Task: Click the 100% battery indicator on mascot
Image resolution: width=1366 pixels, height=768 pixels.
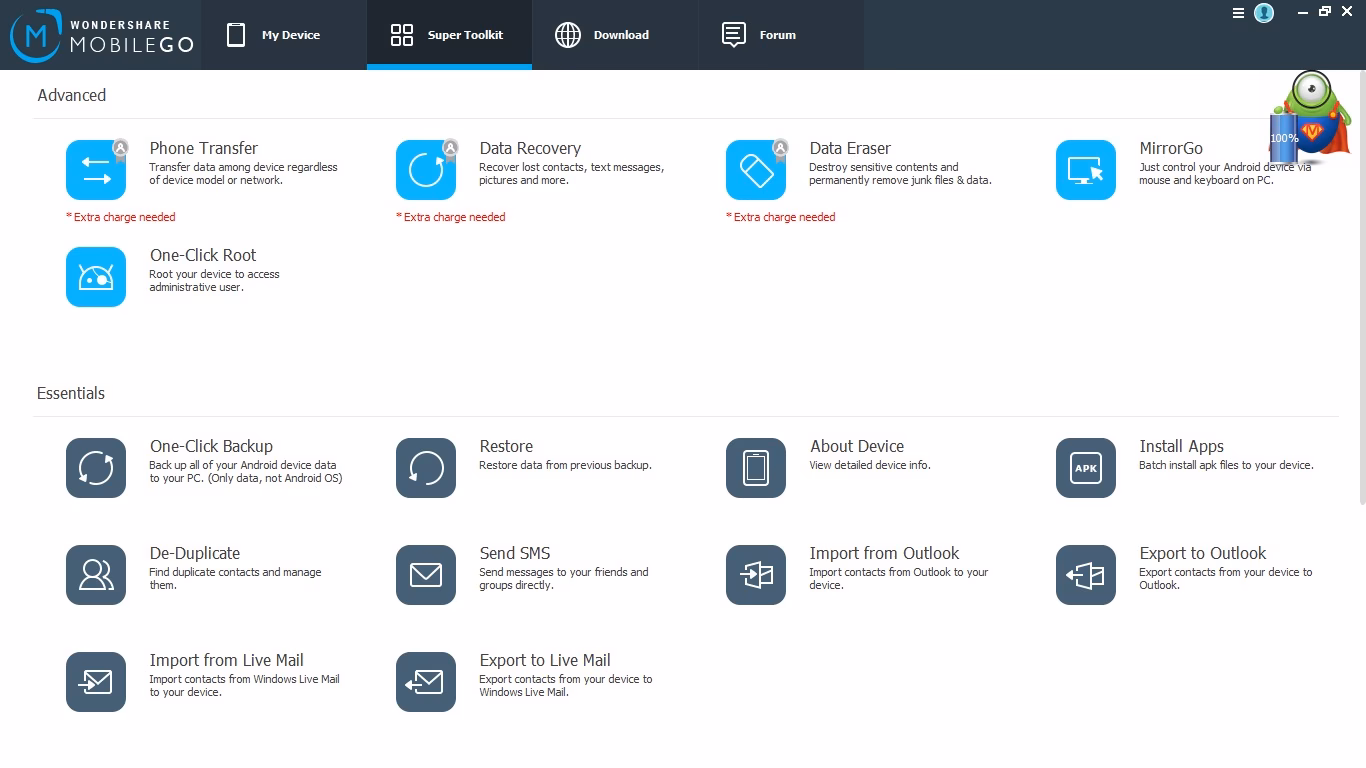Action: (1284, 138)
